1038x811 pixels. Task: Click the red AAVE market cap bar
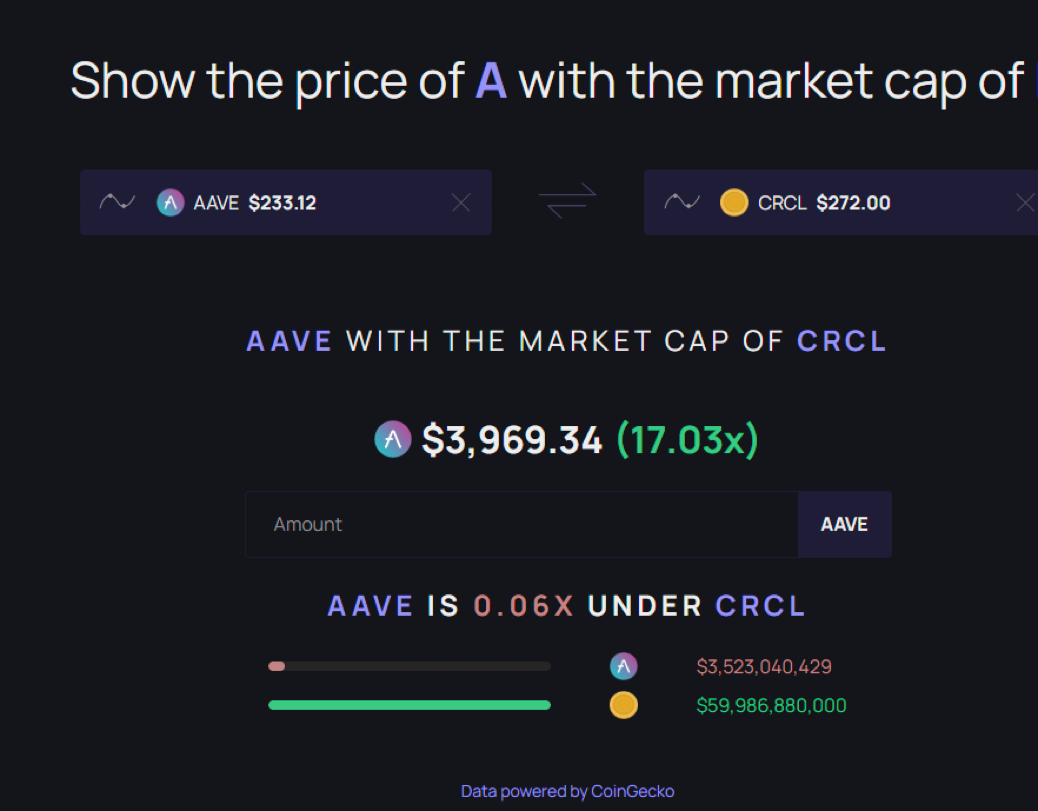pyautogui.click(x=277, y=666)
